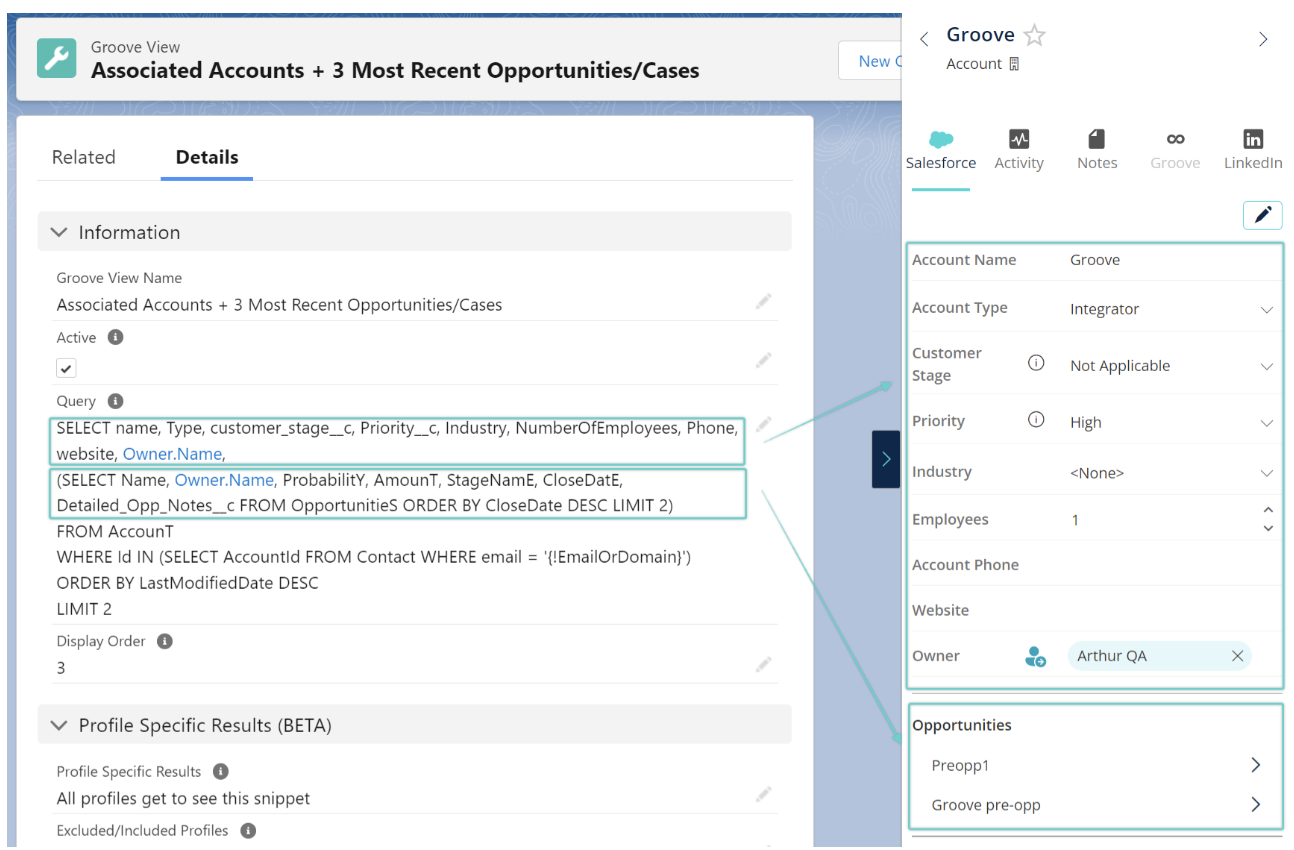1294x850 pixels.
Task: Click the page title Associated Accounts heading
Action: tap(395, 71)
